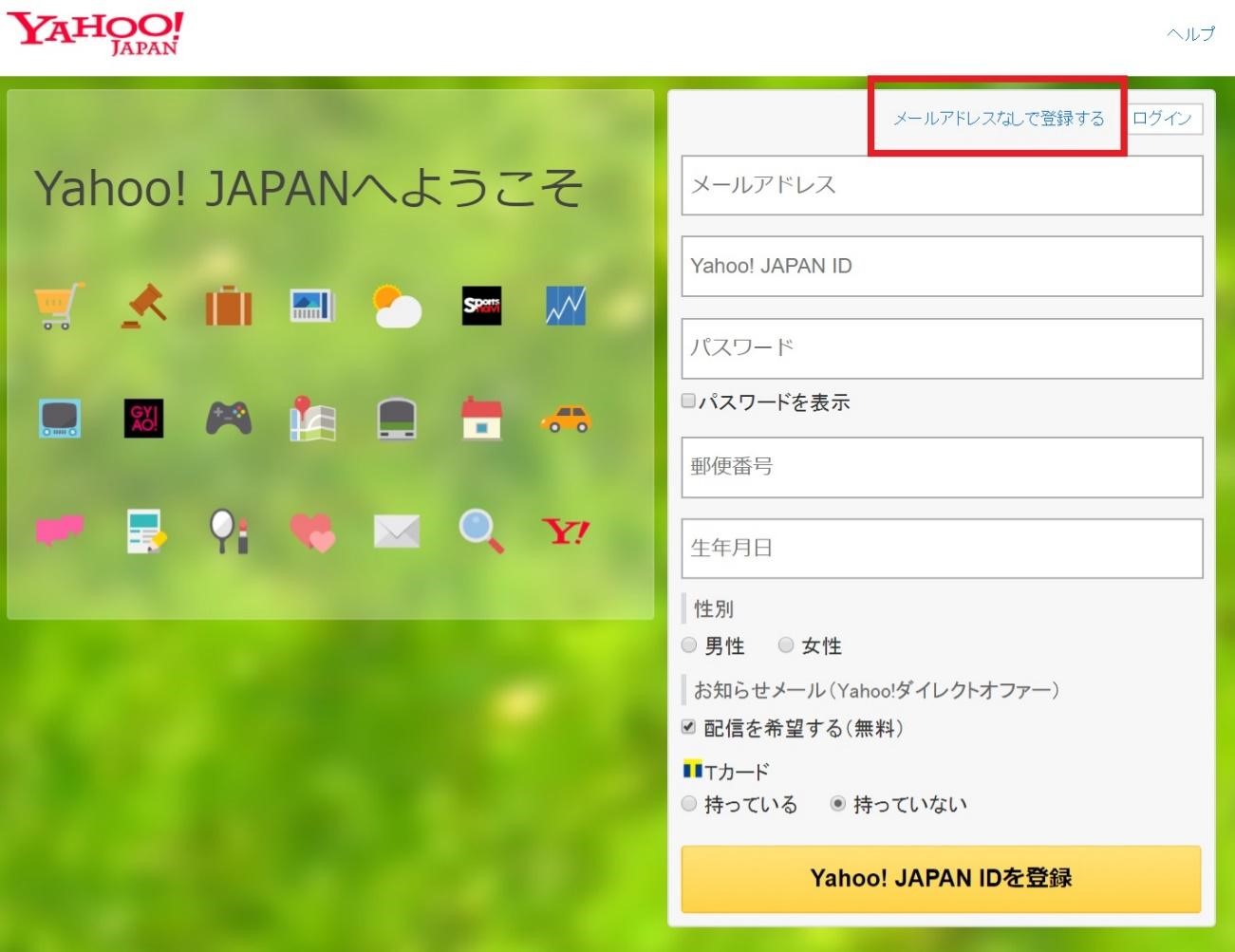Select Tカード 持っている option
The width and height of the screenshot is (1235, 952).
(689, 804)
